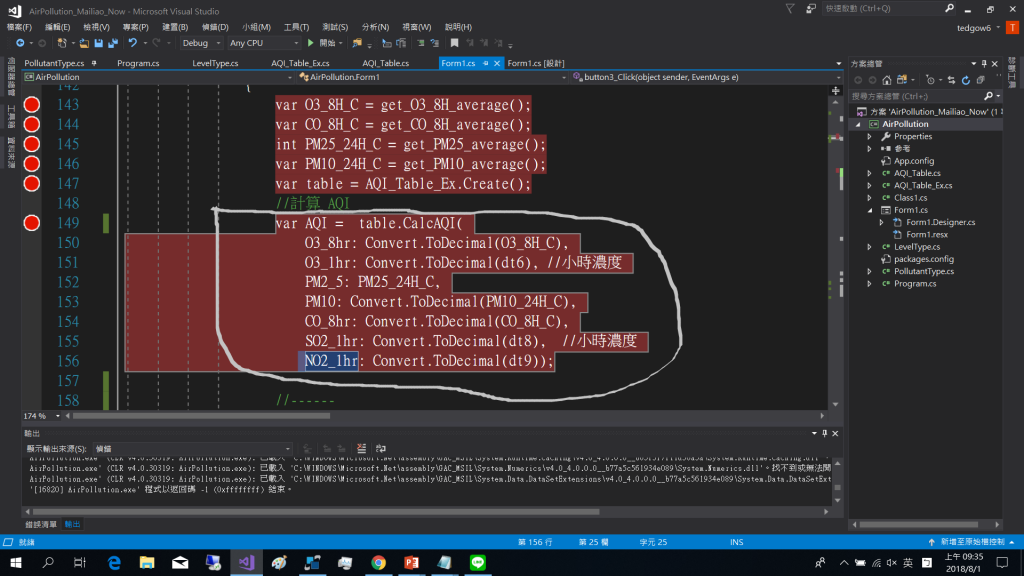Image resolution: width=1024 pixels, height=576 pixels.
Task: Click the Undo arrow icon
Action: point(133,43)
